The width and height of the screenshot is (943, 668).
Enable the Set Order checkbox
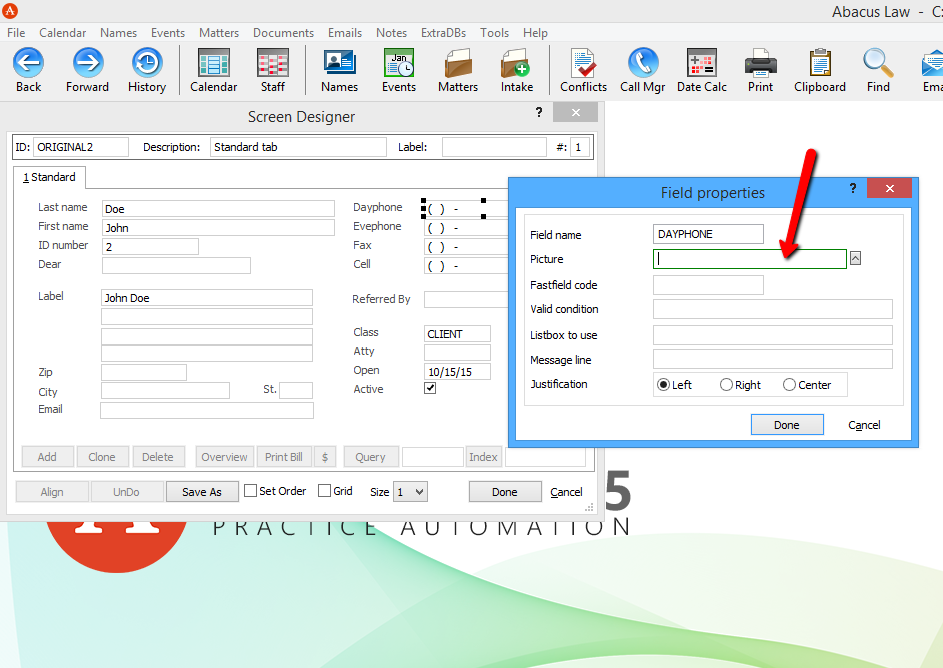[250, 491]
